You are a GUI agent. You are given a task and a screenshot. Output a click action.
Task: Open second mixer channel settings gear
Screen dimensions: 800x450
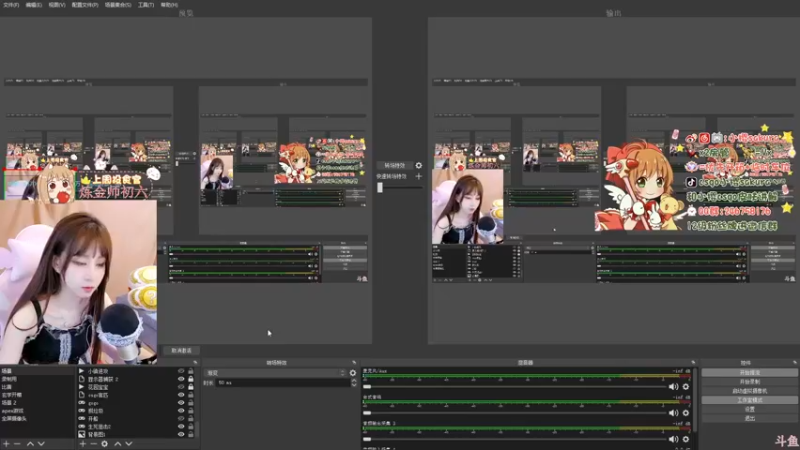(686, 413)
